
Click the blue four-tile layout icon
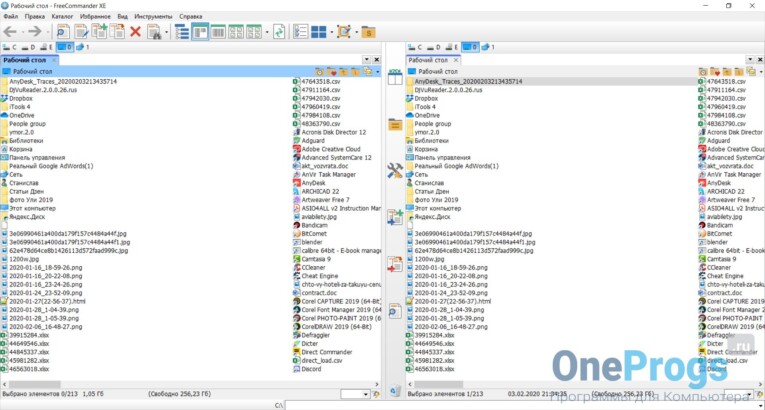[x=319, y=32]
